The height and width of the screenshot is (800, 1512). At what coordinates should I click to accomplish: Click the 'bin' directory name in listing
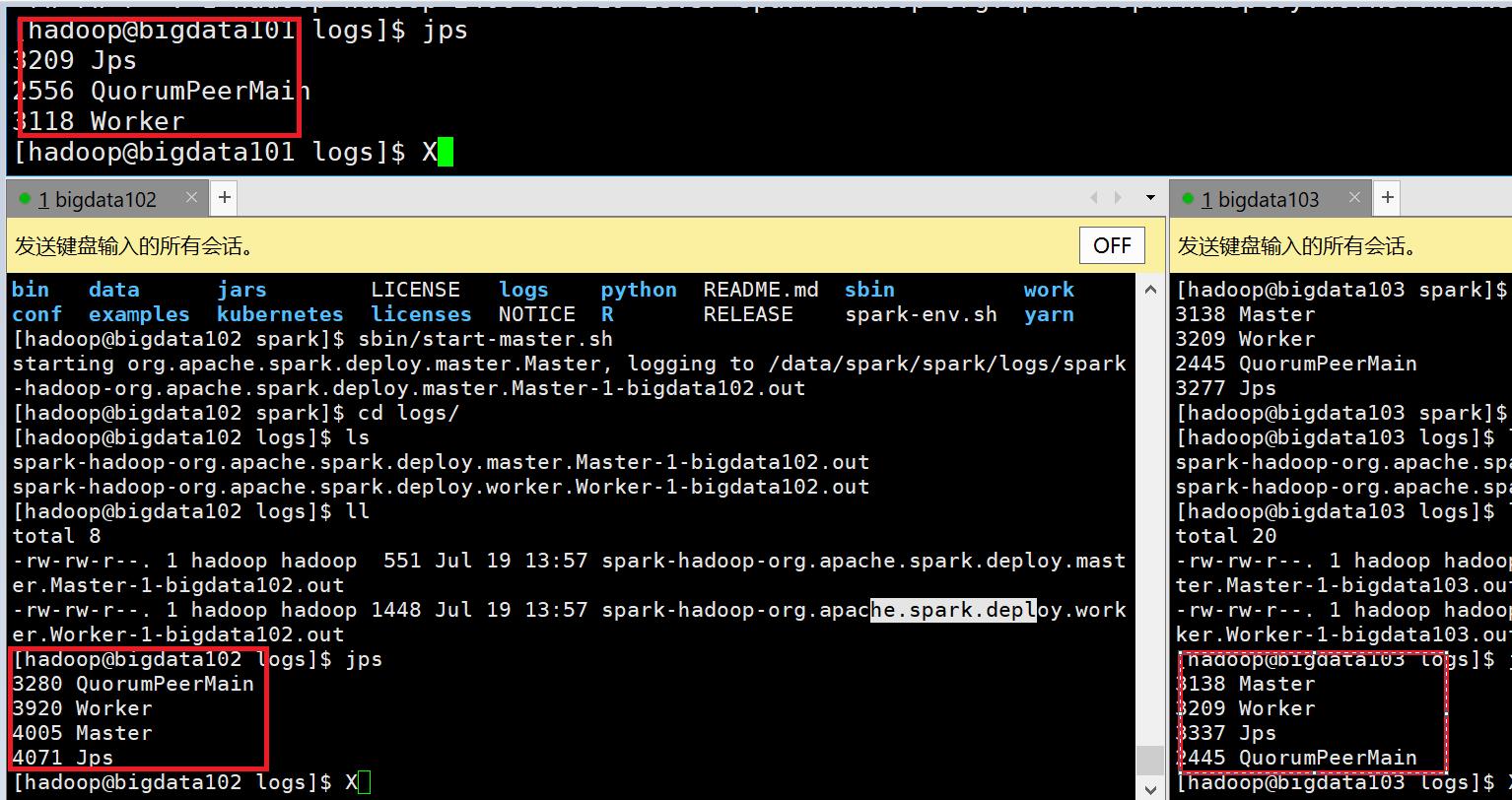[x=31, y=290]
